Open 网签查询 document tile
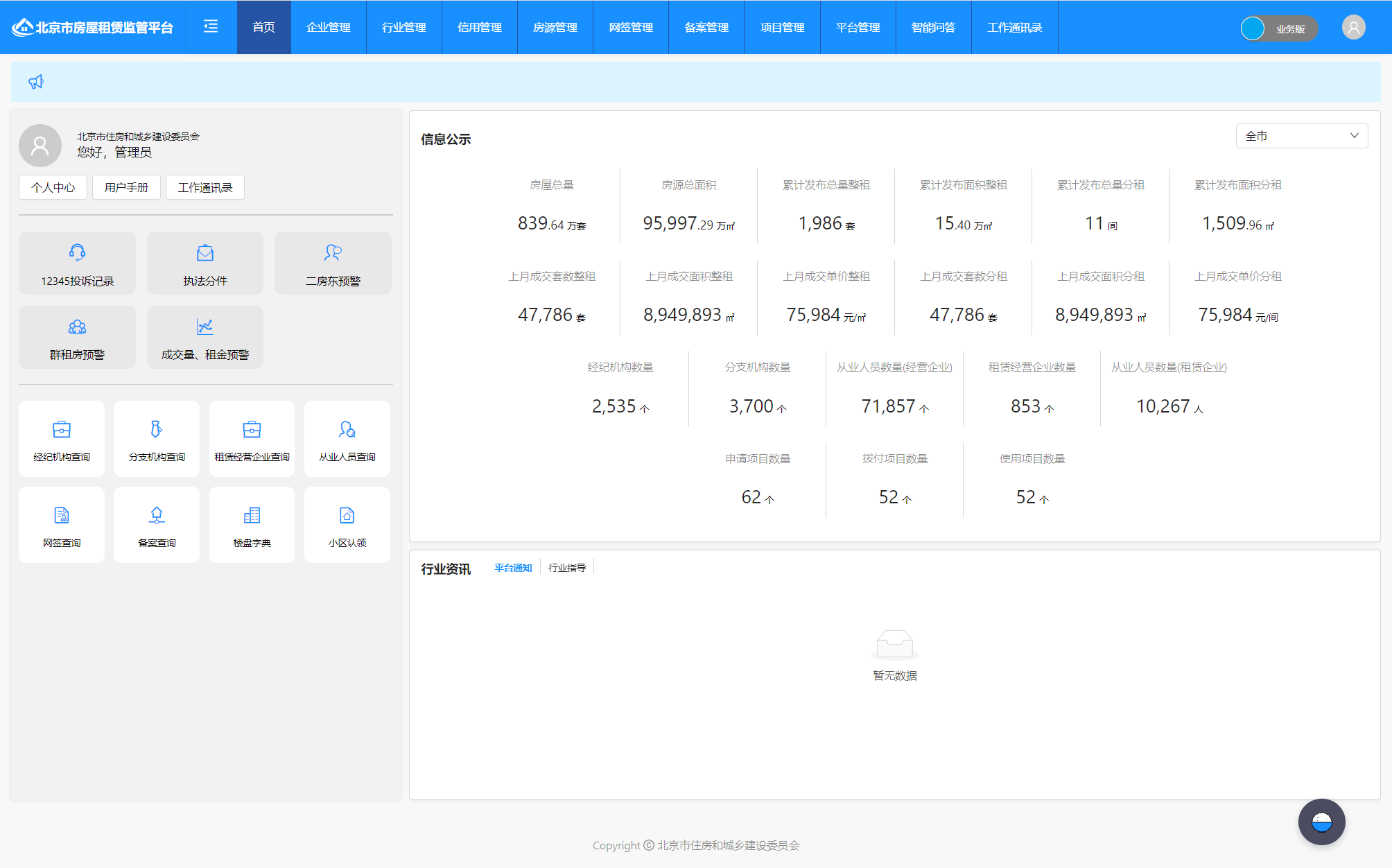 (x=62, y=525)
